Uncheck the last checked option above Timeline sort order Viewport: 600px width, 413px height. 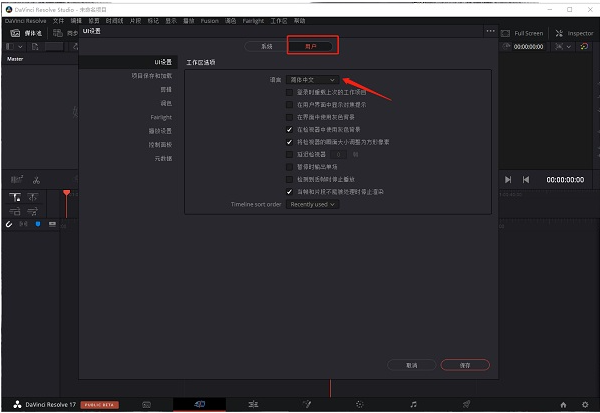289,192
